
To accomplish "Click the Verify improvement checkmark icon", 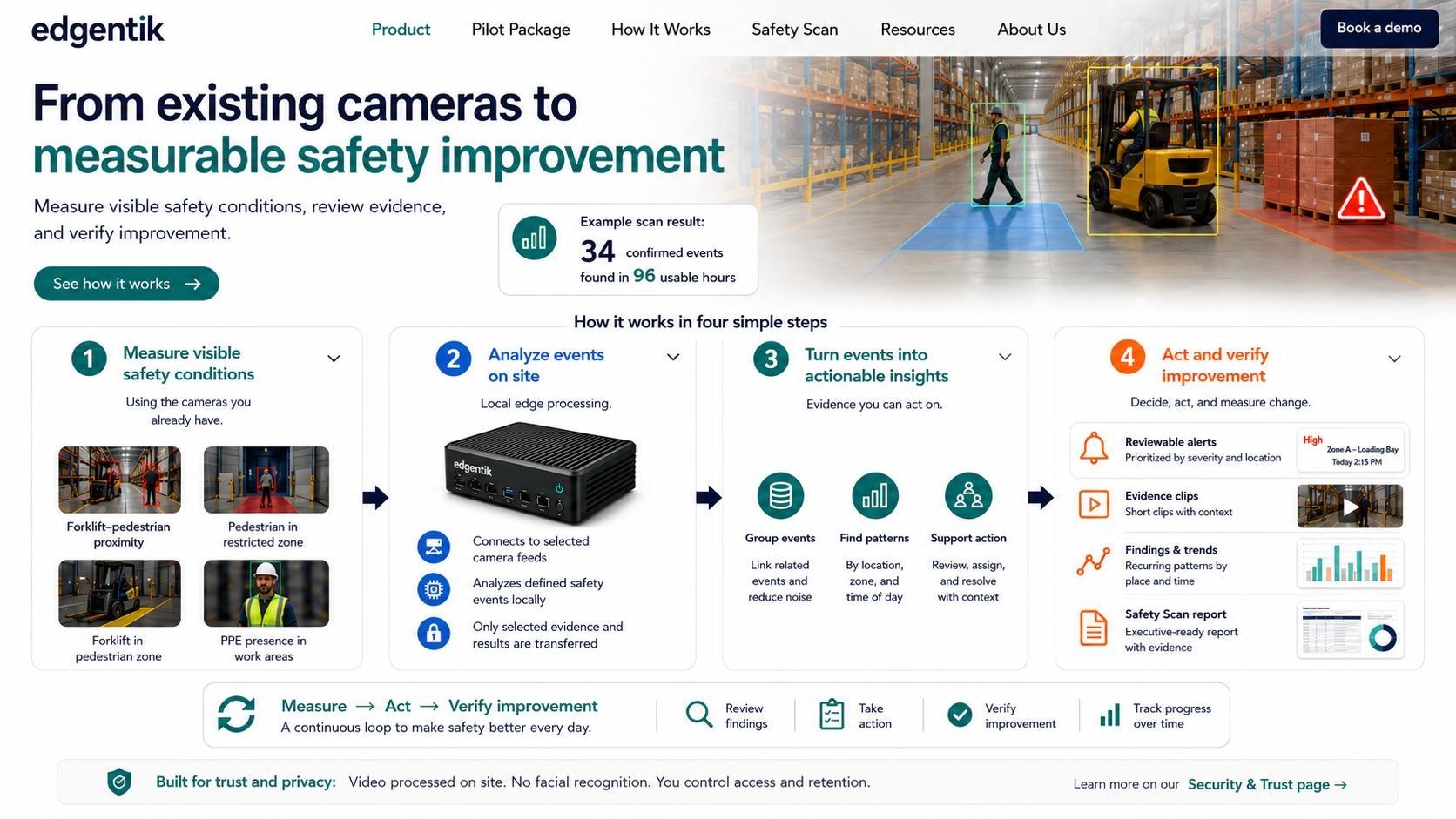I will point(960,715).
